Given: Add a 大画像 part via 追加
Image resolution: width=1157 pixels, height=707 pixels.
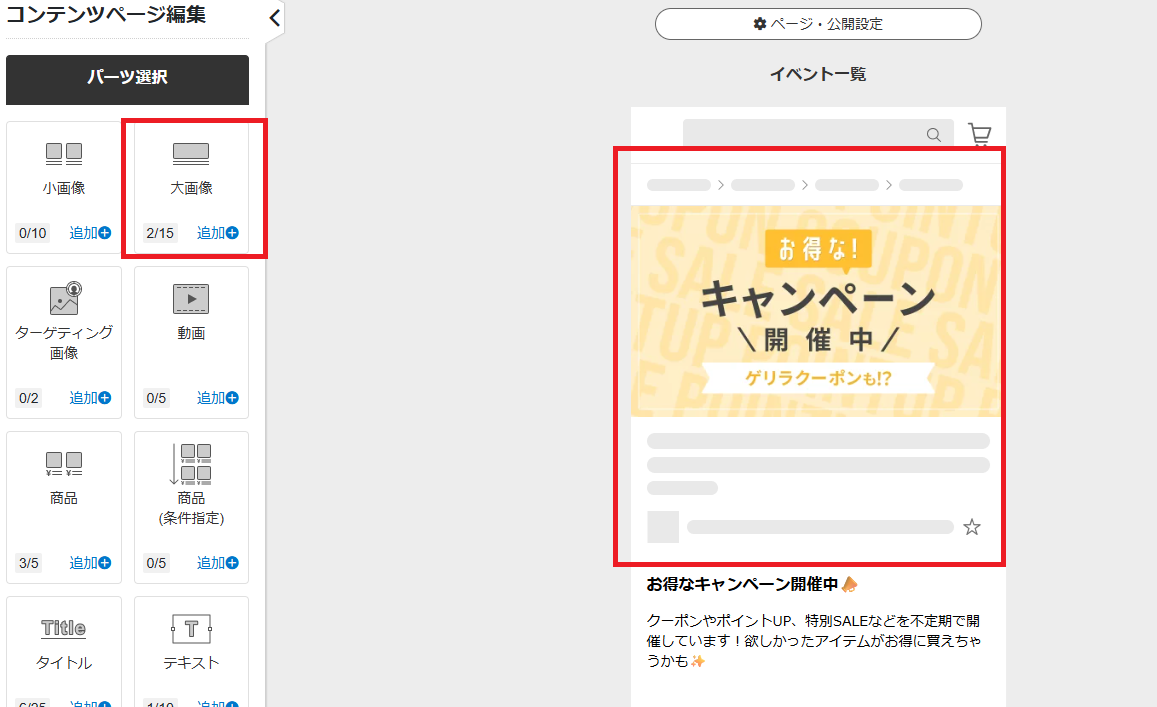Looking at the screenshot, I should [x=217, y=233].
